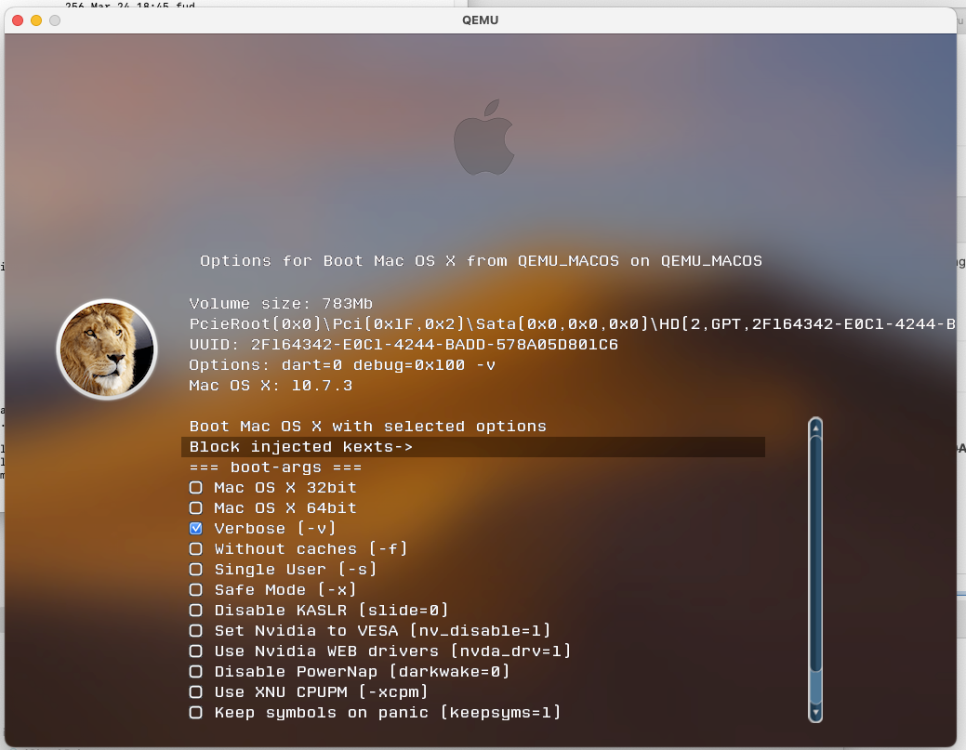Tick Disable PowerNap (darkwake=0) checkbox
This screenshot has height=750, width=966.
pos(196,671)
